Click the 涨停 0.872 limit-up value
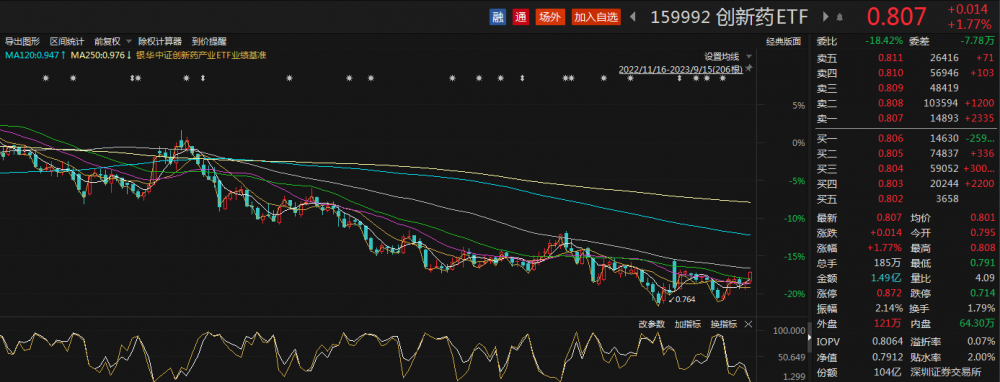The width and height of the screenshot is (1000, 382). (x=889, y=293)
